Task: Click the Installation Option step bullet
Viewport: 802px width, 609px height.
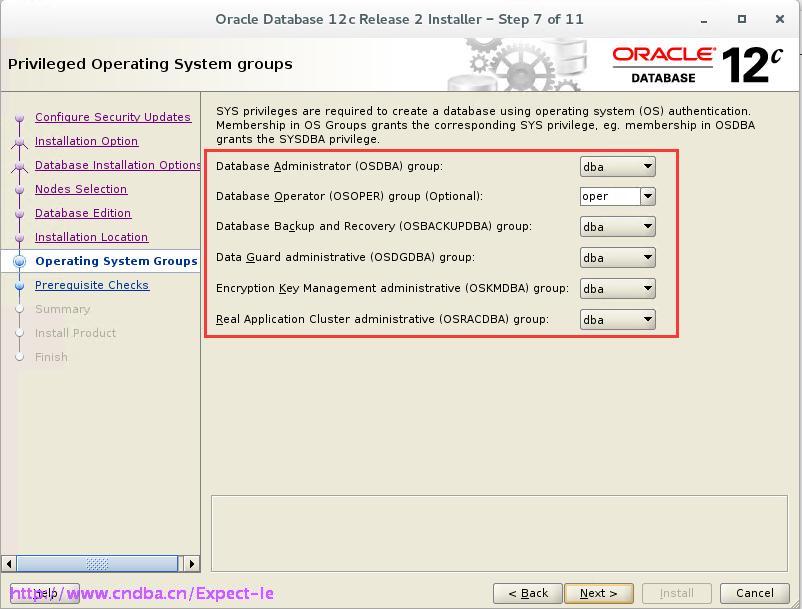Action: pyautogui.click(x=19, y=142)
